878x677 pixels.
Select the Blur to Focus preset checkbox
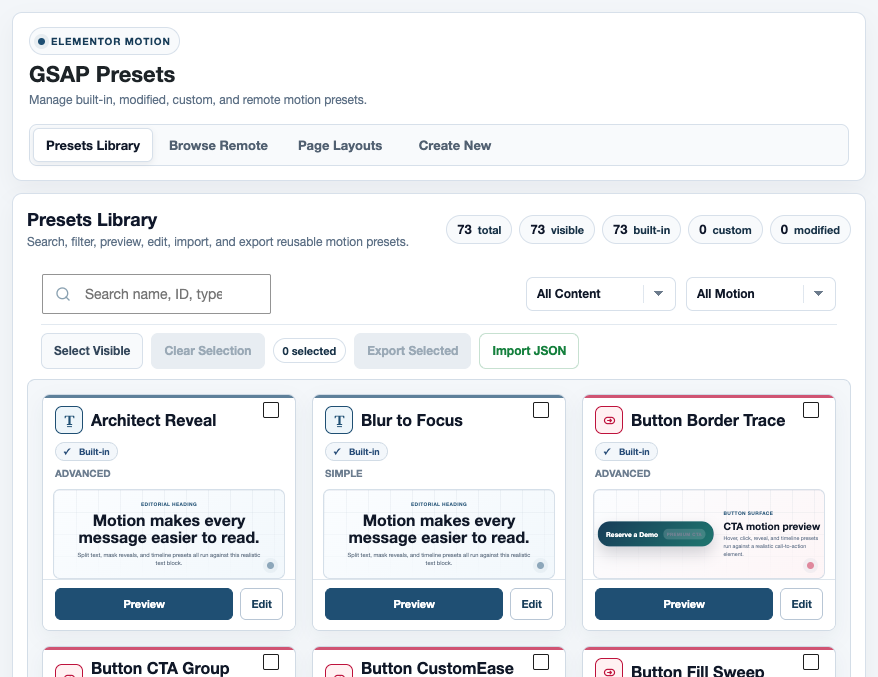541,410
